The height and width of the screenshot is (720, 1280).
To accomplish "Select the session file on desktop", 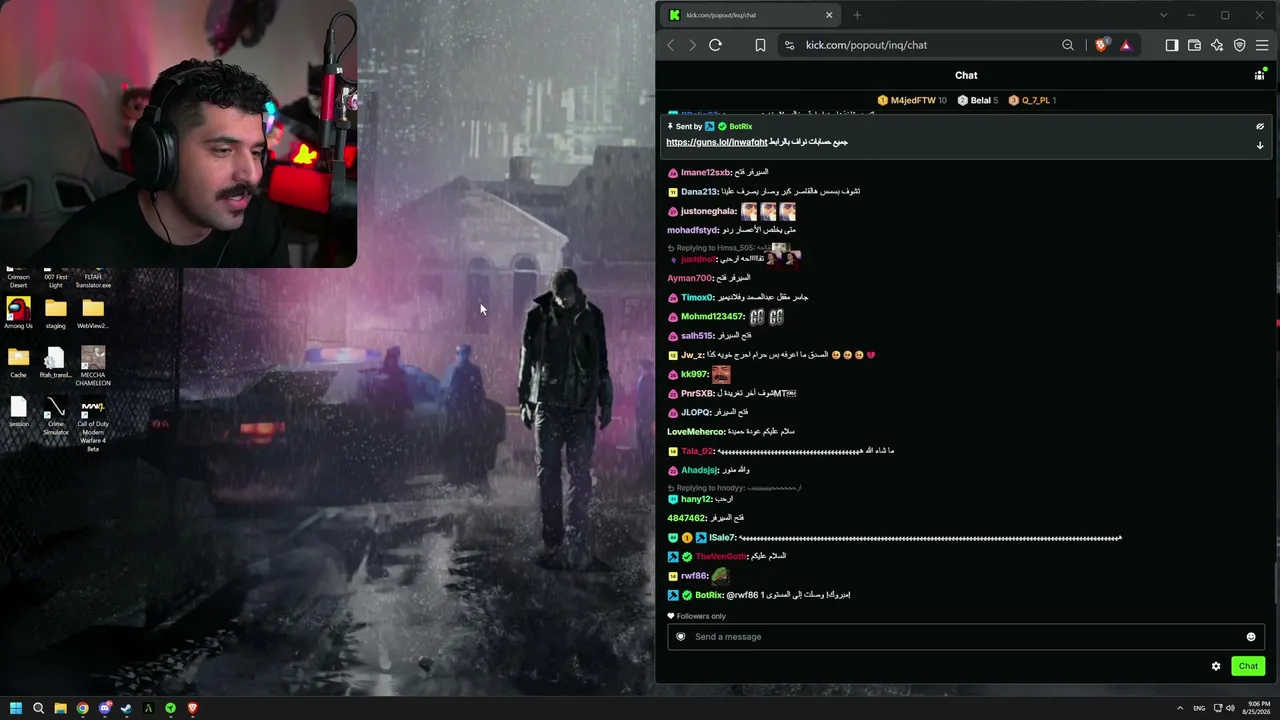I will coord(18,412).
